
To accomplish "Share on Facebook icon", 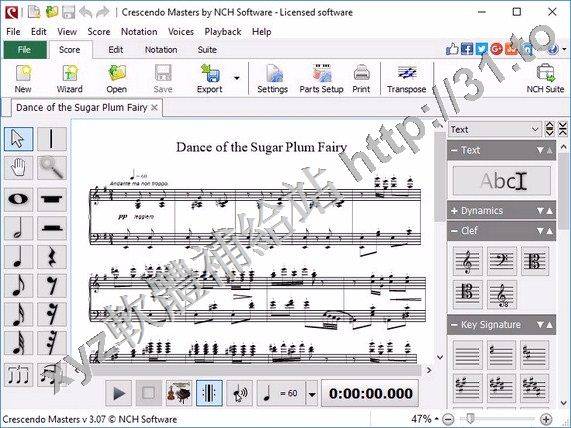I will 467,49.
